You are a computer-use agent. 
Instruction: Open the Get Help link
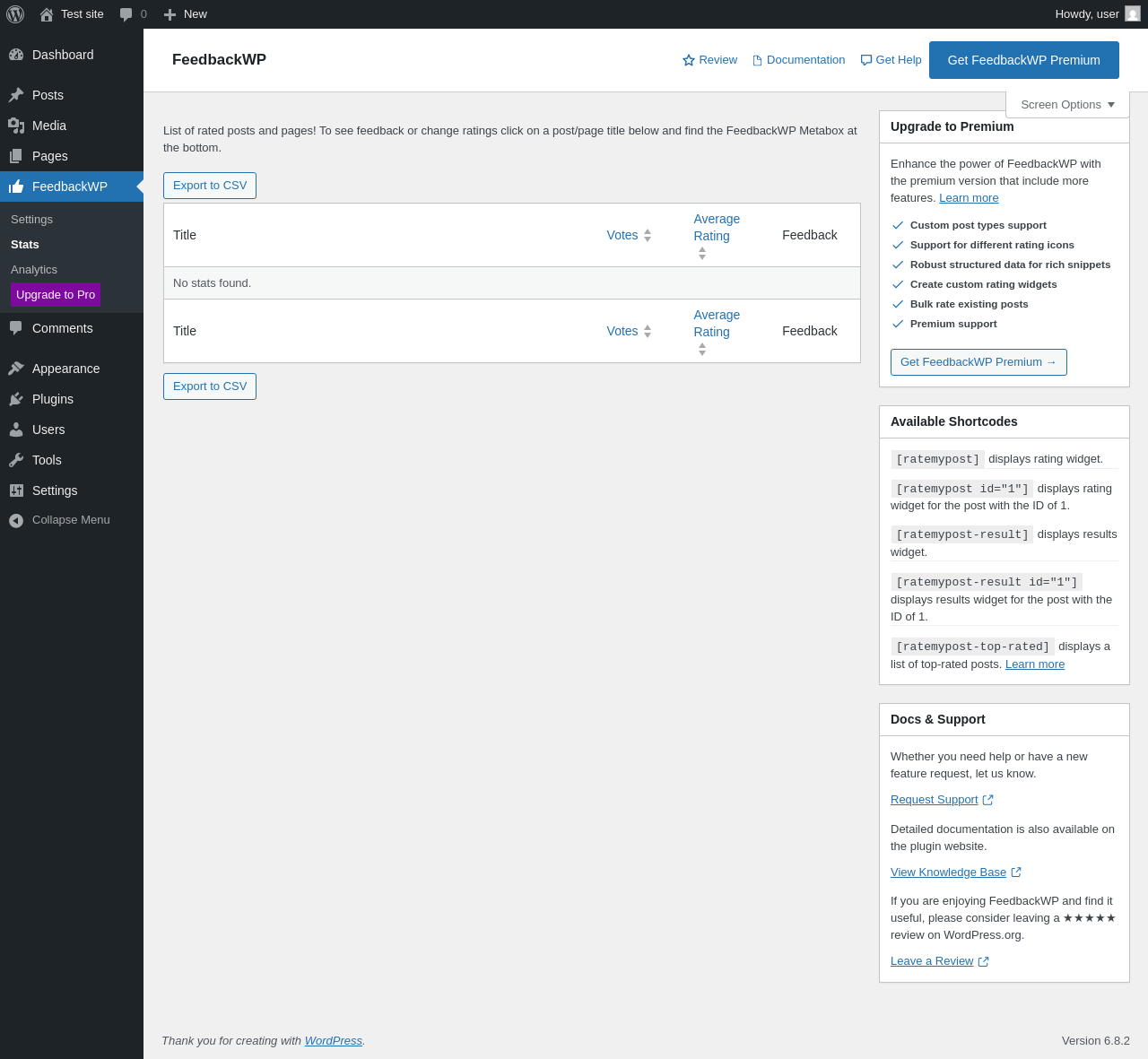pos(891,60)
